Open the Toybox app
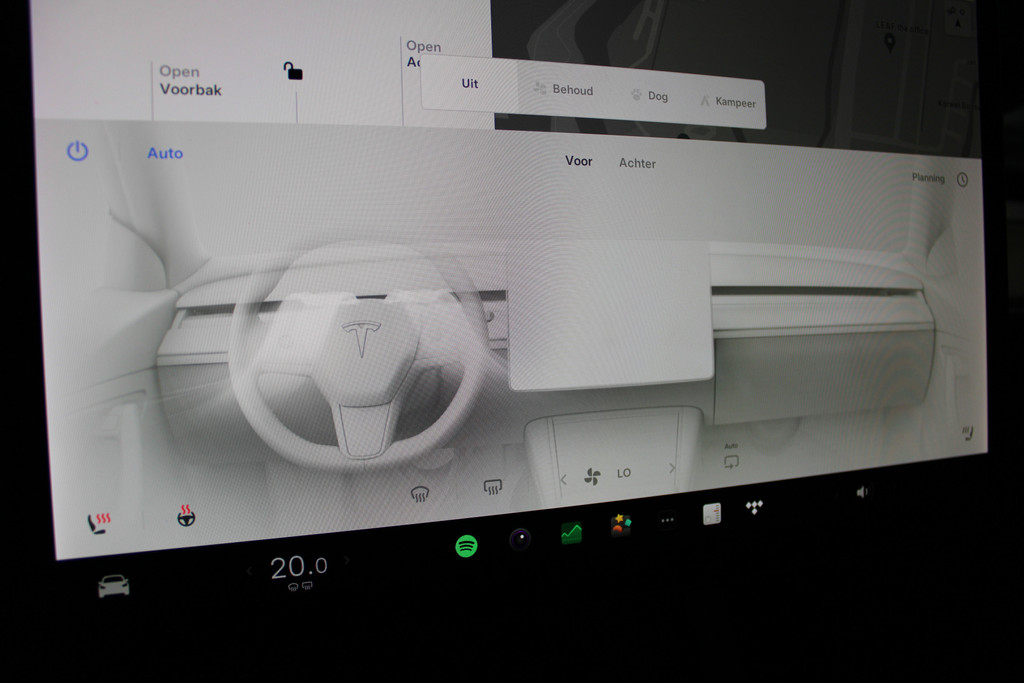The image size is (1024, 683). (x=620, y=524)
